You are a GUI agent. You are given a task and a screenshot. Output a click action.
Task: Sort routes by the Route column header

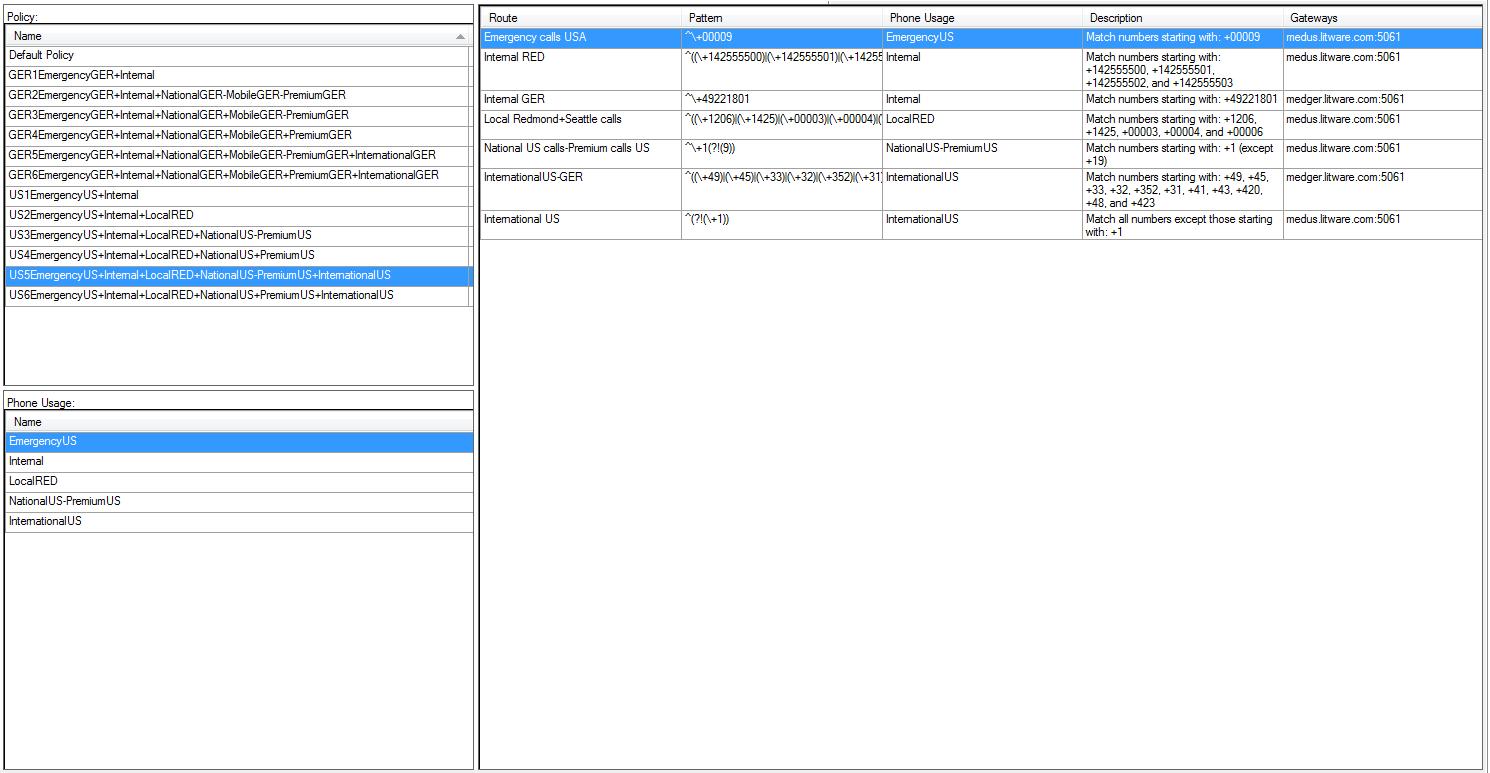point(581,18)
